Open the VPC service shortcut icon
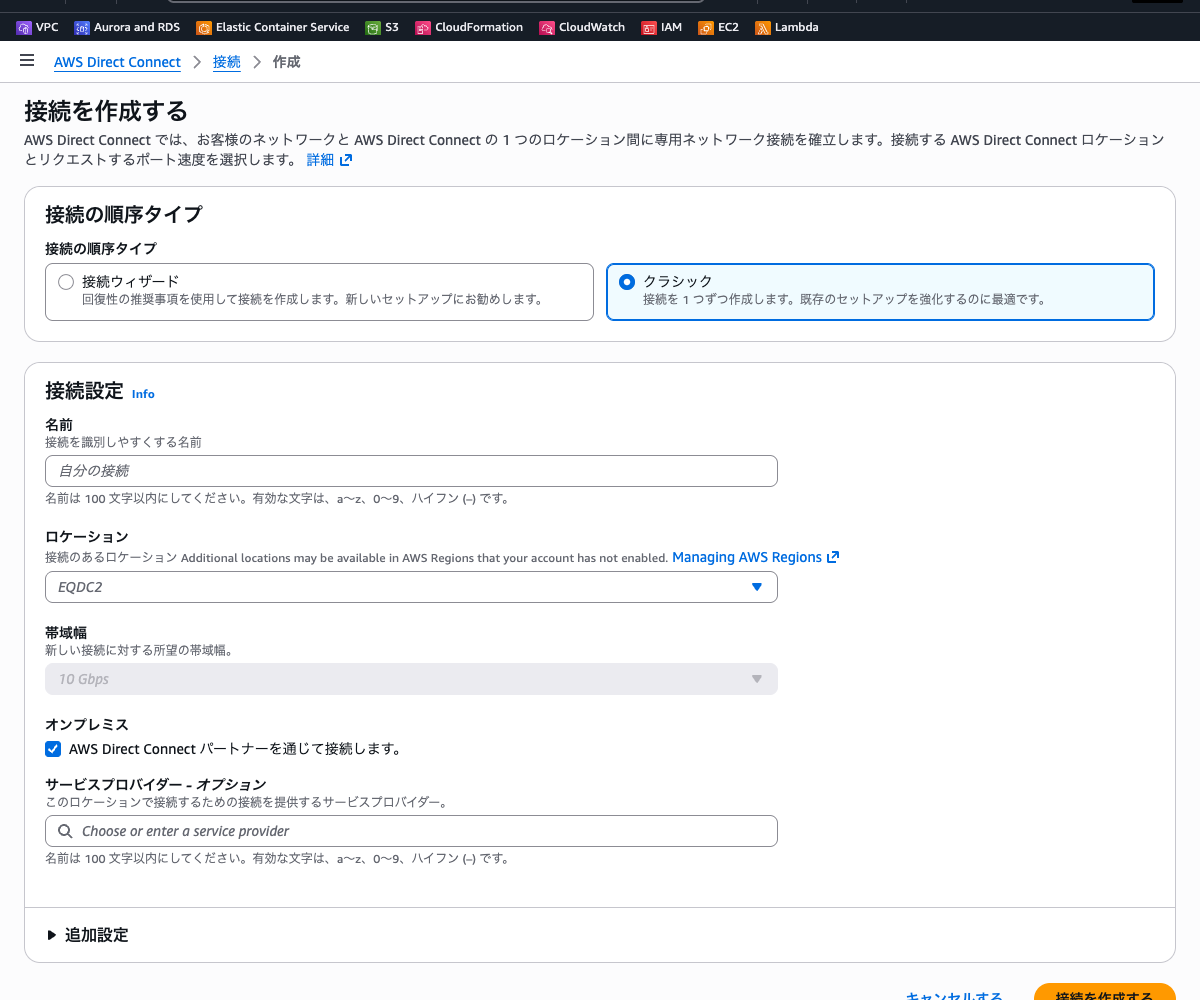 24,28
